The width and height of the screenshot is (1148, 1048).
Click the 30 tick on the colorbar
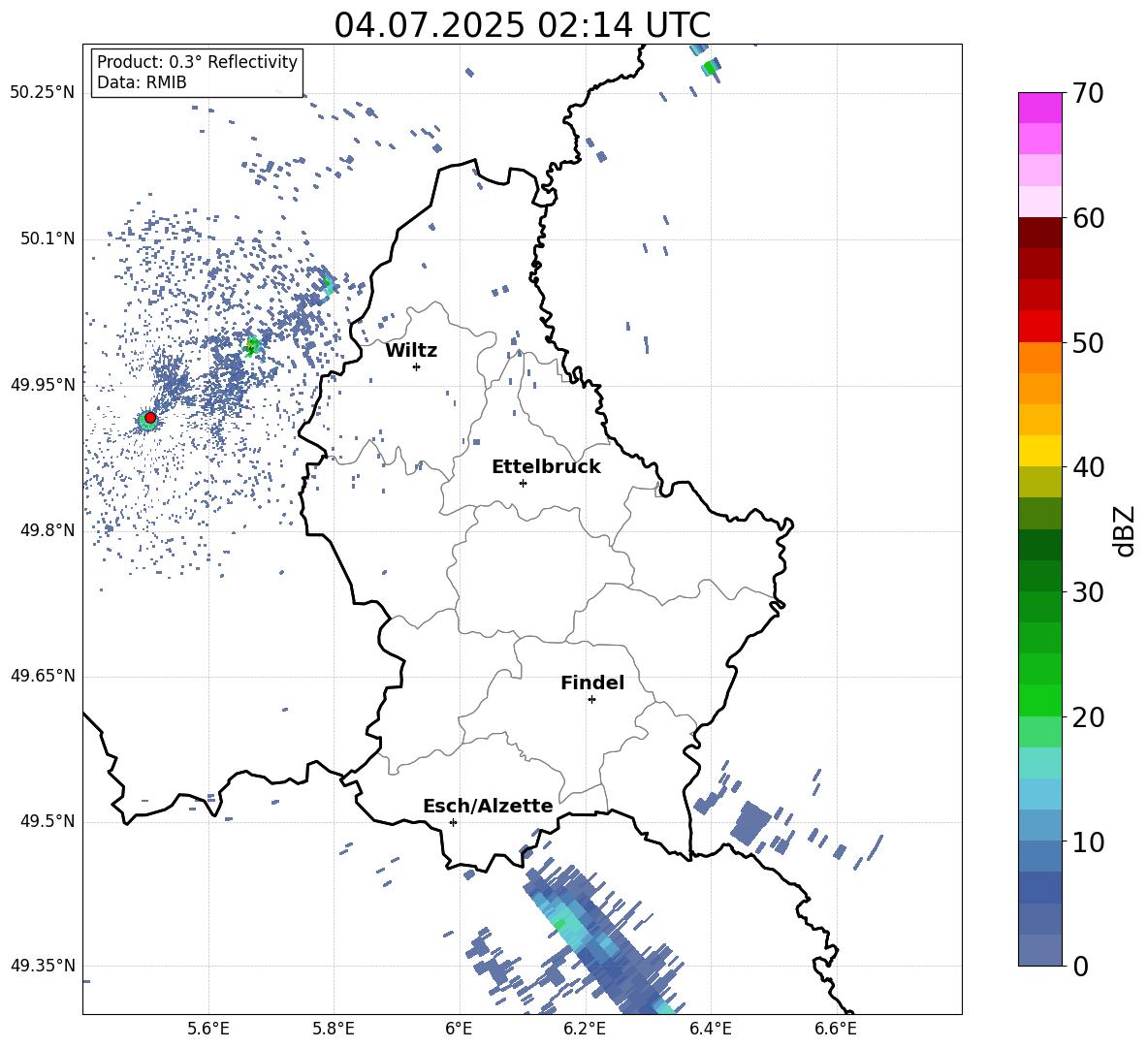[1088, 592]
